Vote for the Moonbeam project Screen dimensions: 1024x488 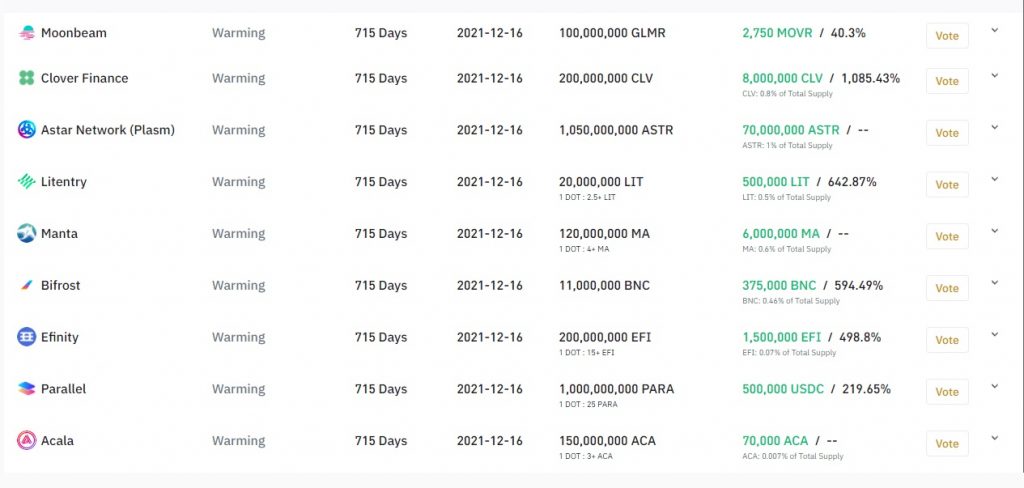[946, 36]
